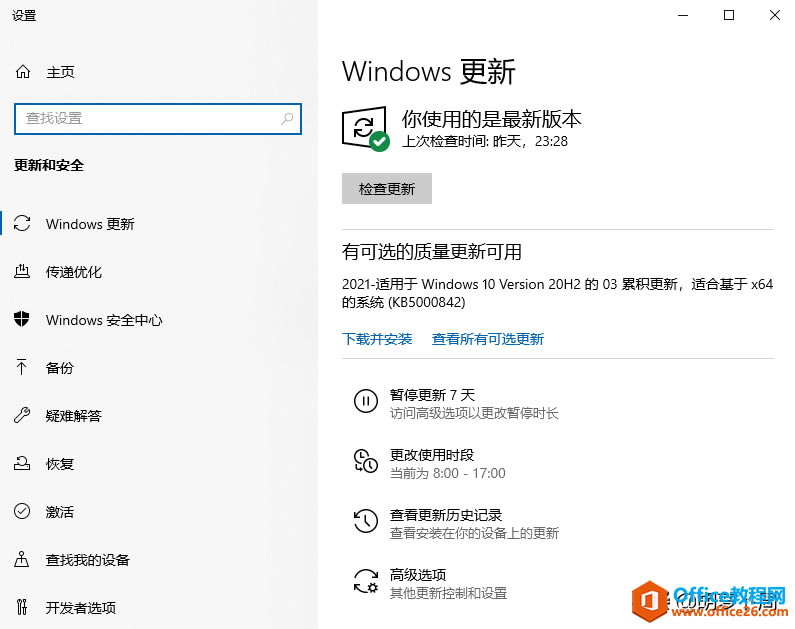
Task: Go to Windows 安全中心 page
Action: click(x=104, y=320)
